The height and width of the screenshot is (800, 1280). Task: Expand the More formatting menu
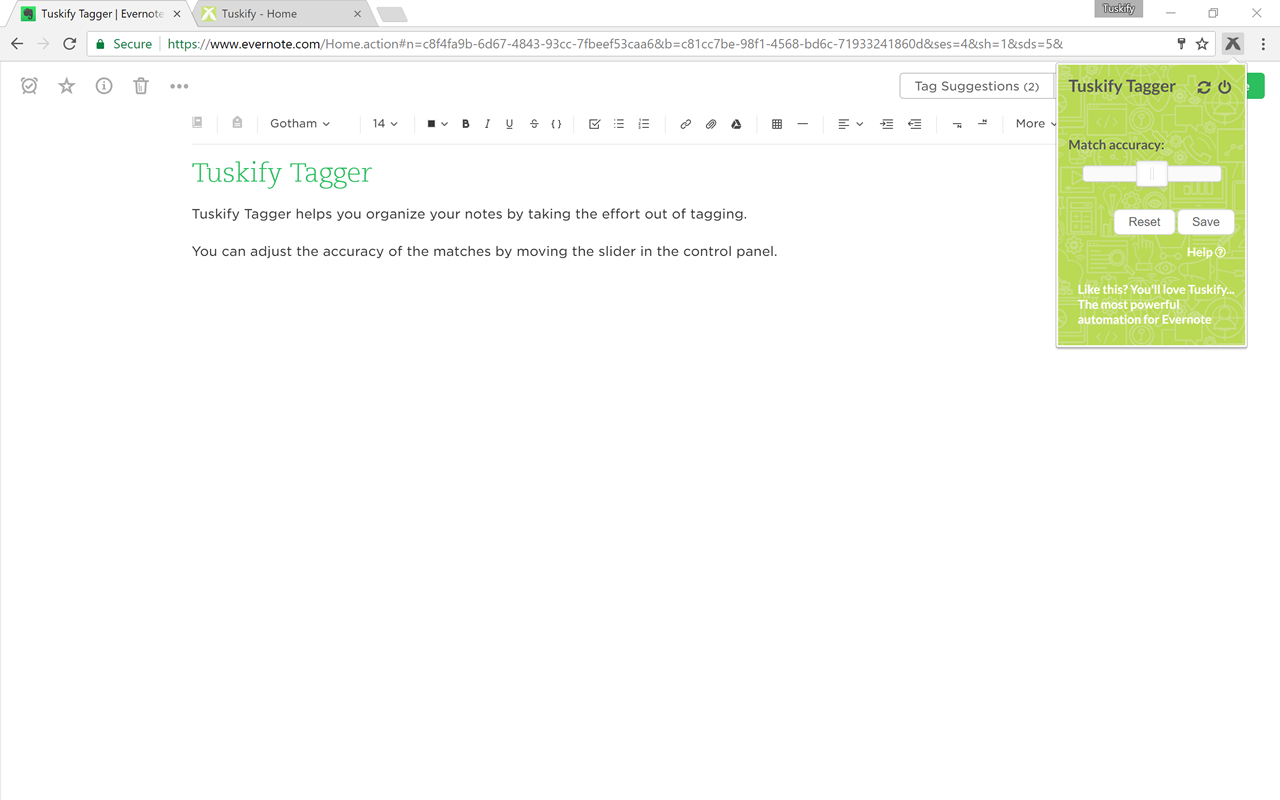click(x=1035, y=124)
